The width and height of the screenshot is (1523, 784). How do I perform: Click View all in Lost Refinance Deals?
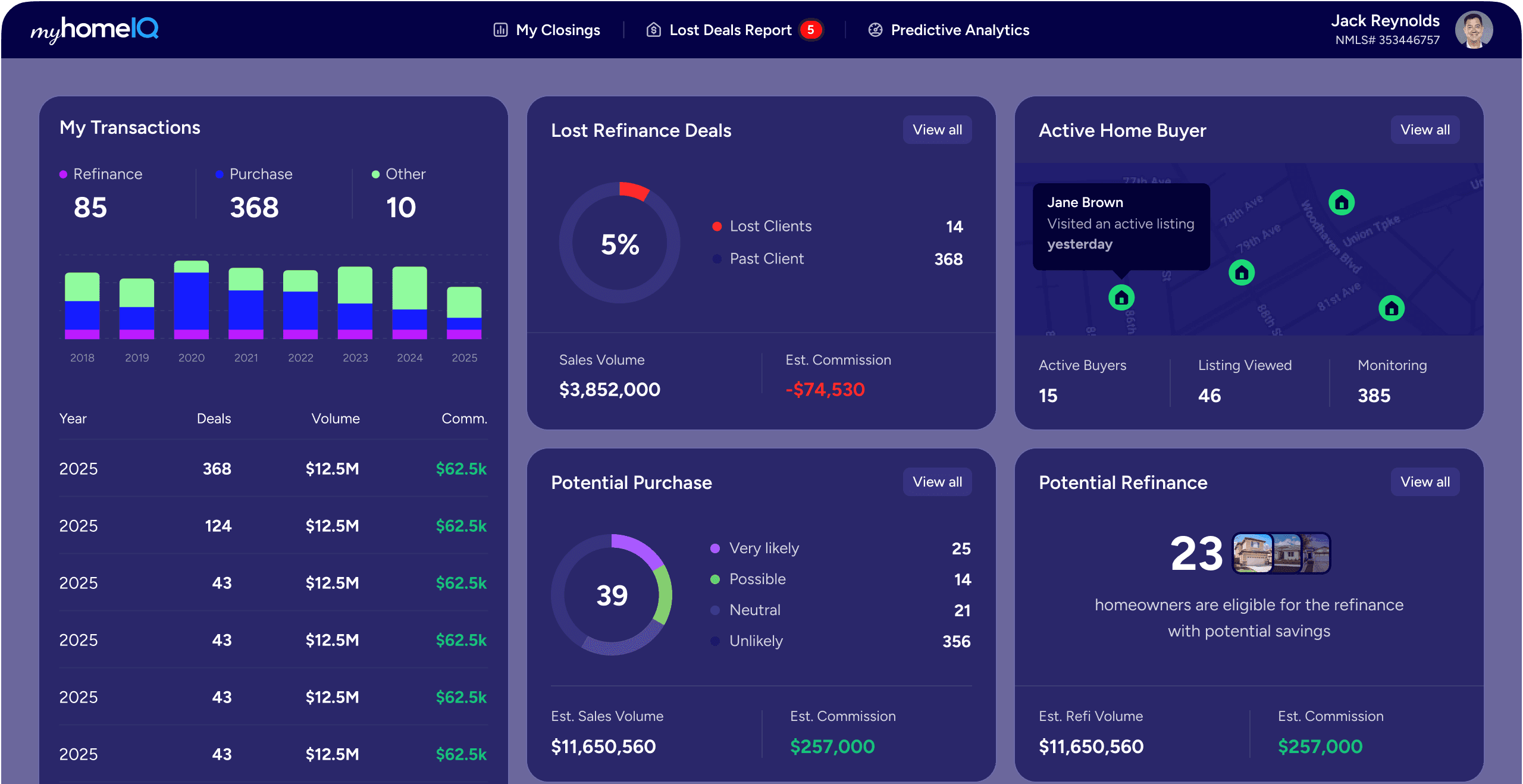[936, 130]
